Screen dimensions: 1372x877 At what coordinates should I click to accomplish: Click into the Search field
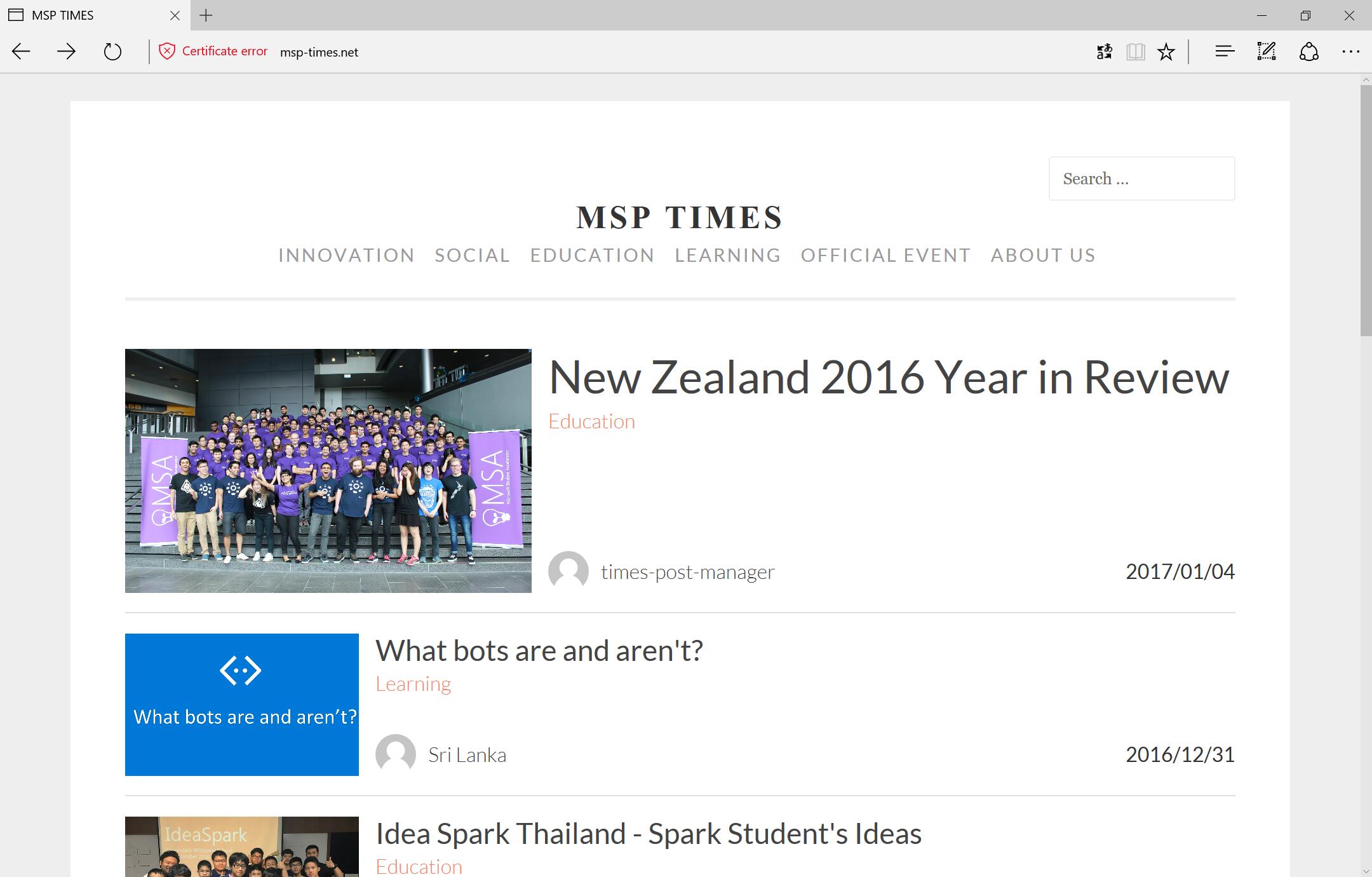1141,179
